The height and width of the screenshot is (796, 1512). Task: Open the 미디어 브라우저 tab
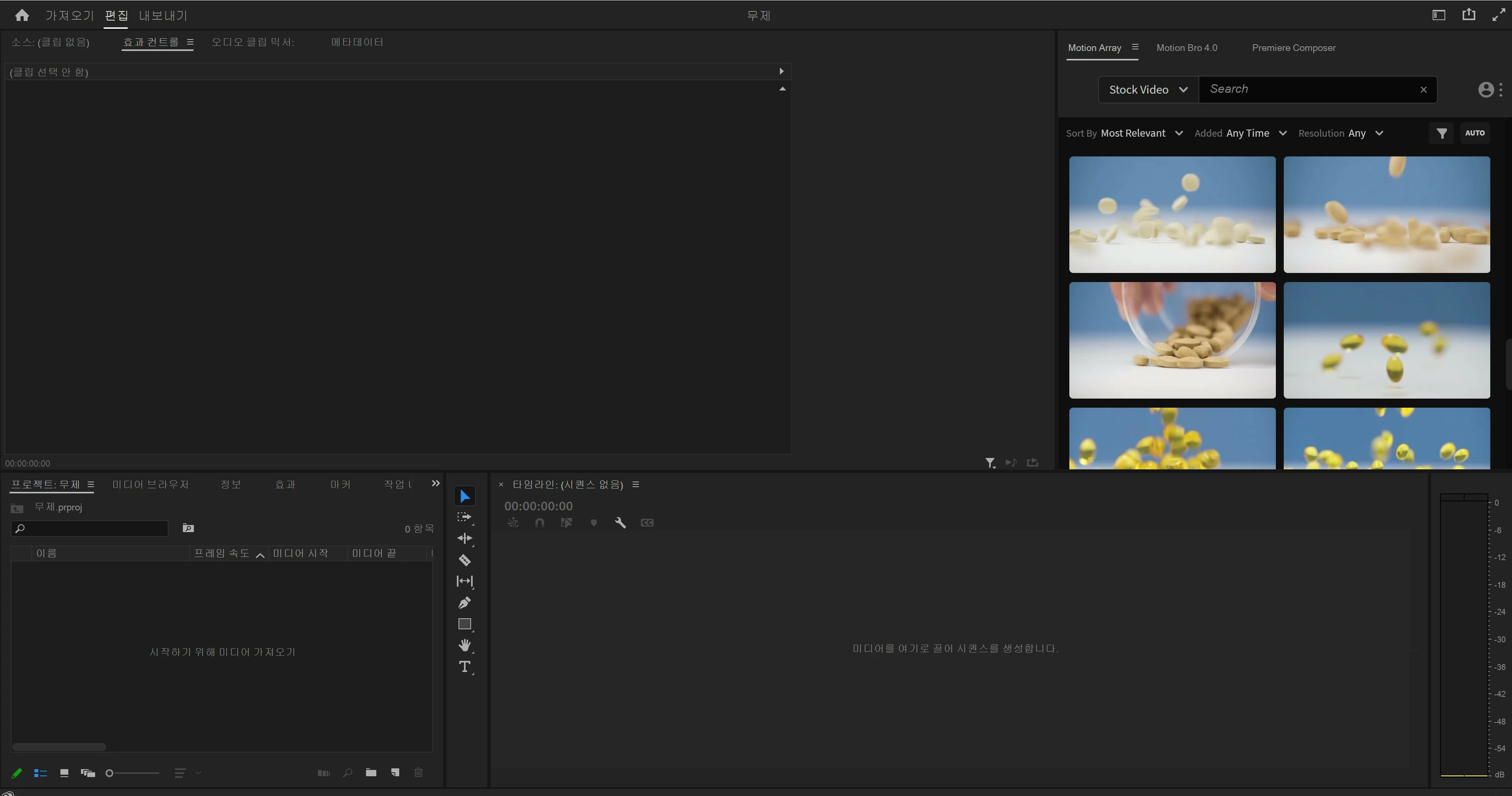point(150,484)
